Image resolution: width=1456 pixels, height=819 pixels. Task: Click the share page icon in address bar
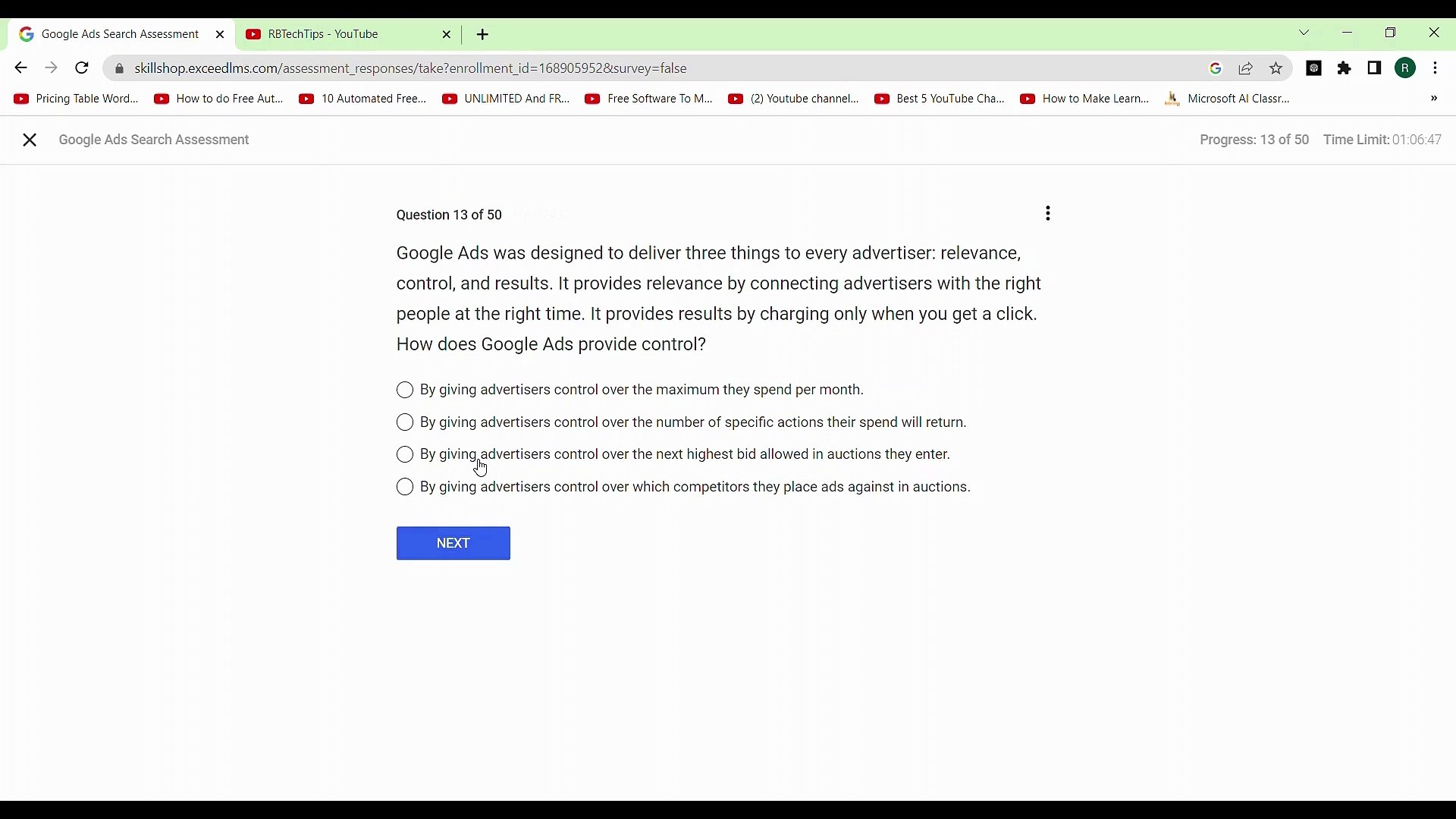(x=1246, y=68)
